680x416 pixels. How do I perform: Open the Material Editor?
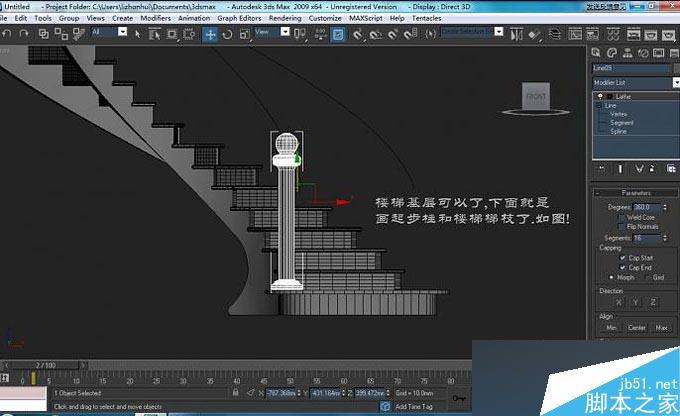click(613, 34)
